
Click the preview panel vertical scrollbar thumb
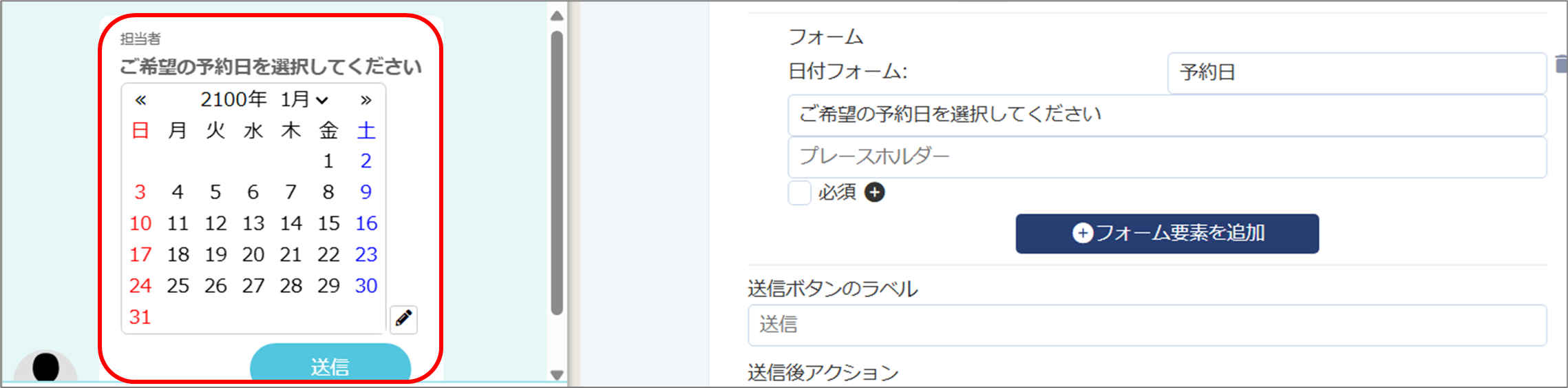pyautogui.click(x=557, y=172)
